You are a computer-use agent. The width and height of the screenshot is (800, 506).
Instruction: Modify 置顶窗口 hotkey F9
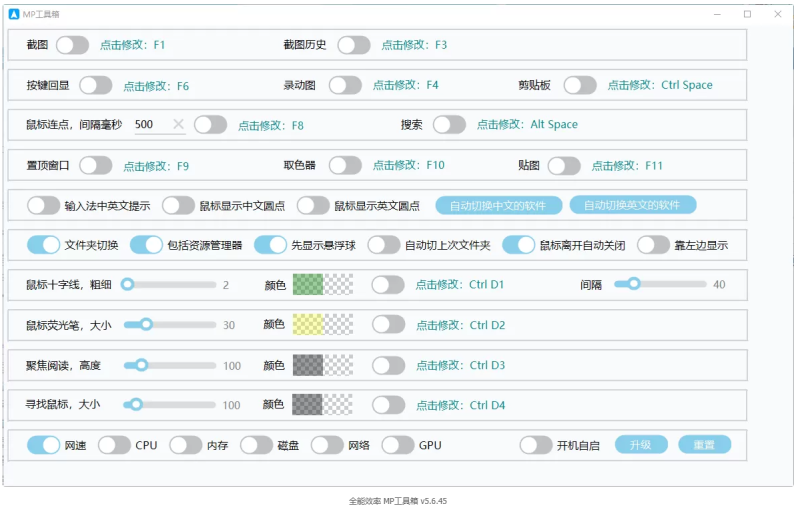(156, 166)
